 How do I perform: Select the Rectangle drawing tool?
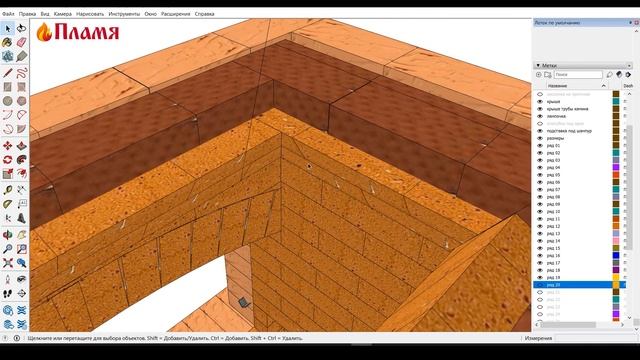(8, 87)
